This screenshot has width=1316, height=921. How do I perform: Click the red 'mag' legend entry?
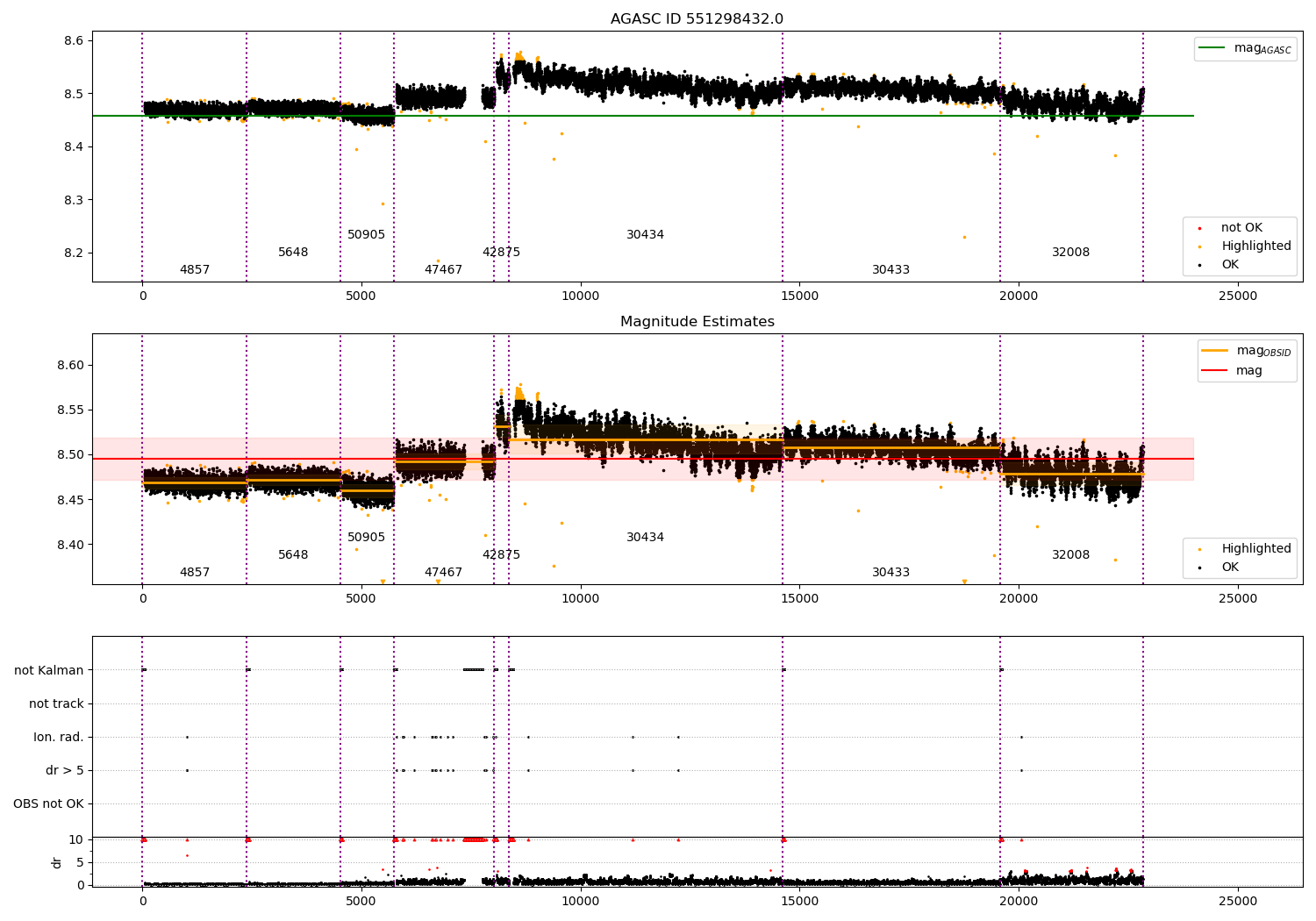(1232, 371)
